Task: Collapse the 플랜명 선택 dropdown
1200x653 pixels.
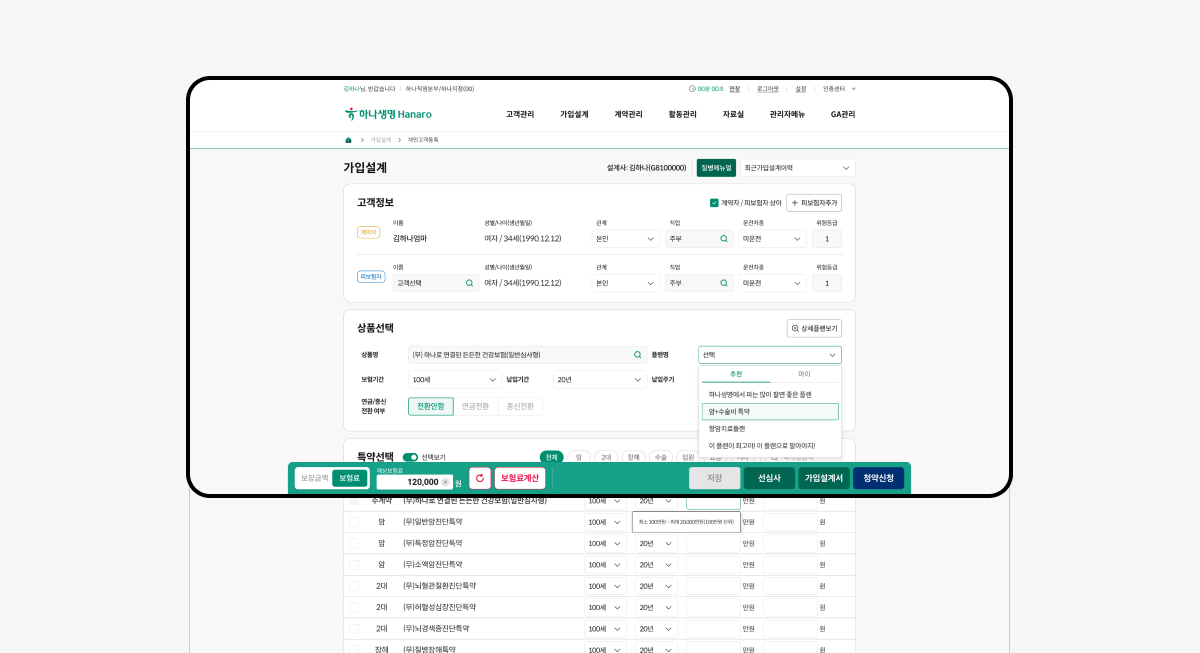Action: click(770, 355)
